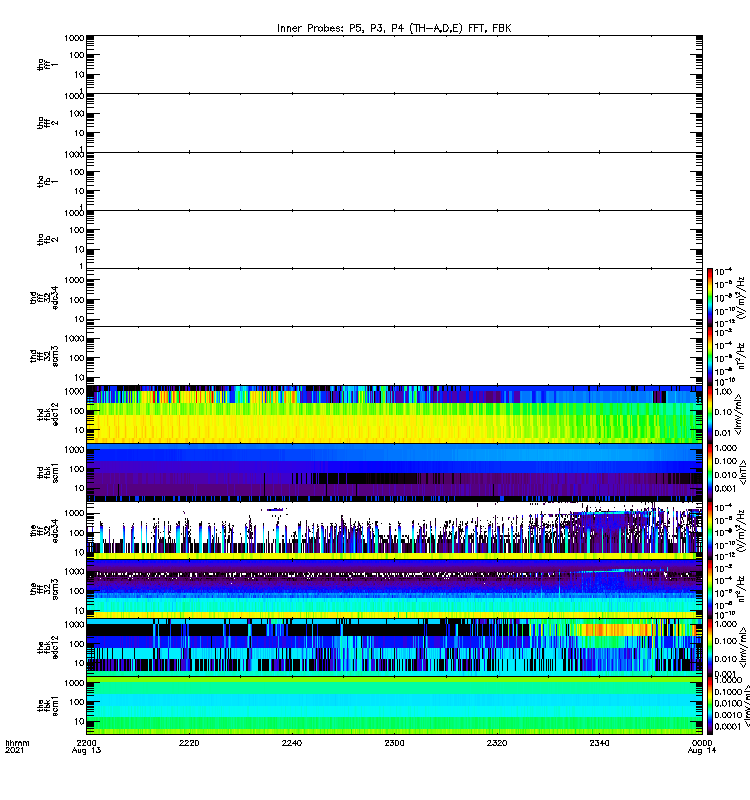Click the 'the fbk scm1' axis label
This screenshot has width=750, height=800.
[x=47, y=706]
